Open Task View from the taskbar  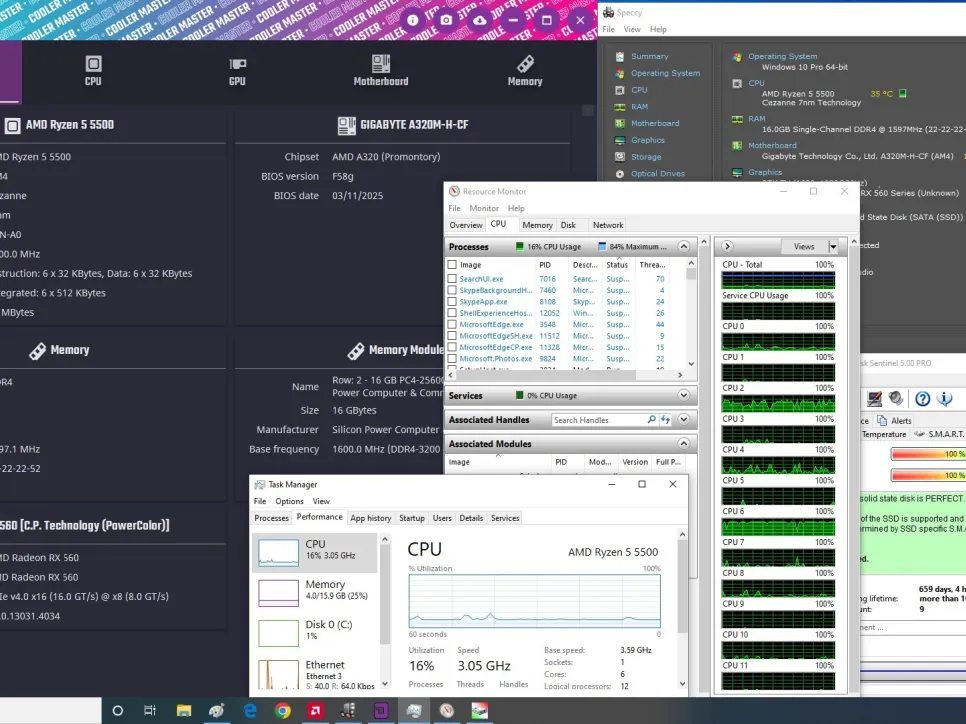[x=150, y=710]
